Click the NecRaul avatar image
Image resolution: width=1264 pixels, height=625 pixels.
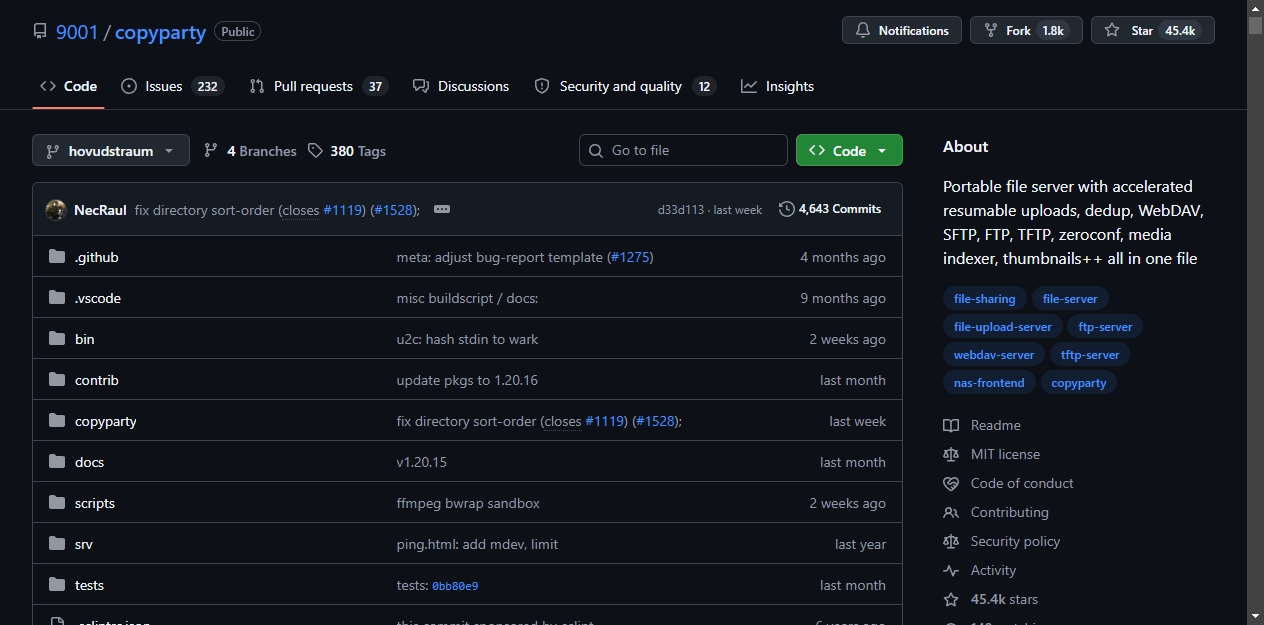pos(56,210)
